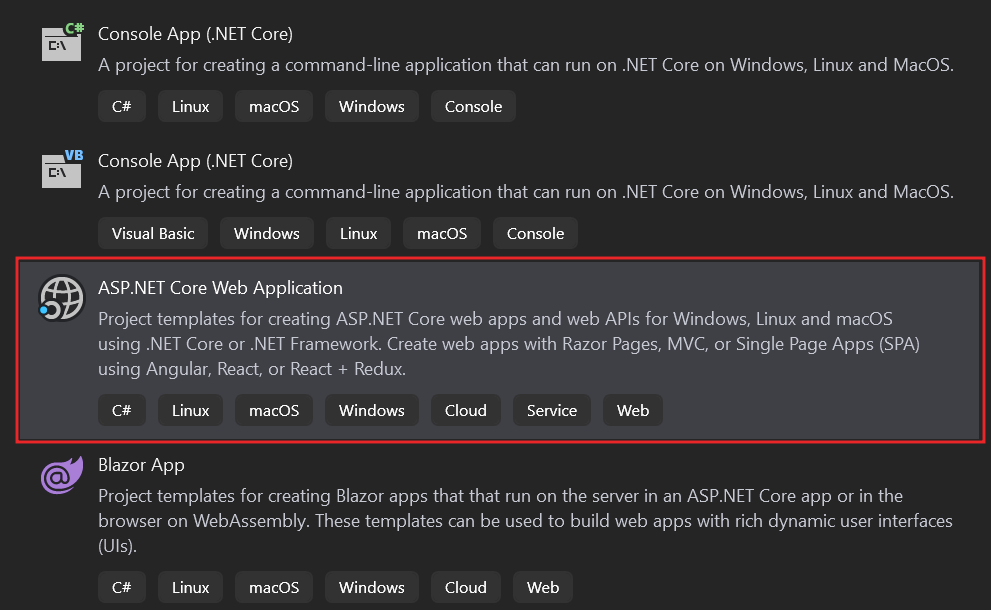Click the Visual Basic tag pill

pos(152,233)
